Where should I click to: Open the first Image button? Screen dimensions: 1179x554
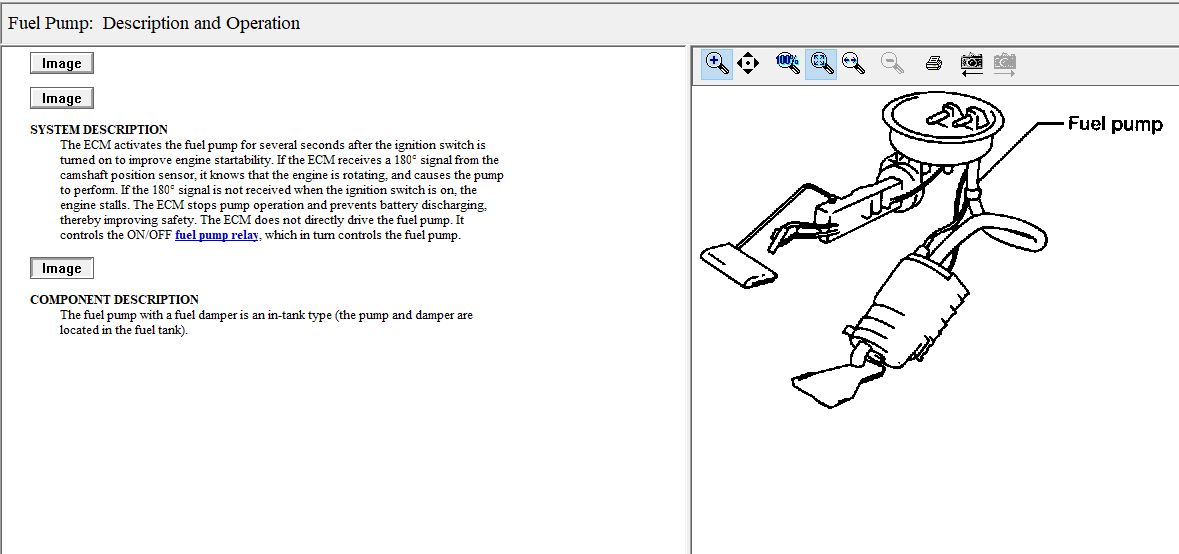tap(62, 63)
